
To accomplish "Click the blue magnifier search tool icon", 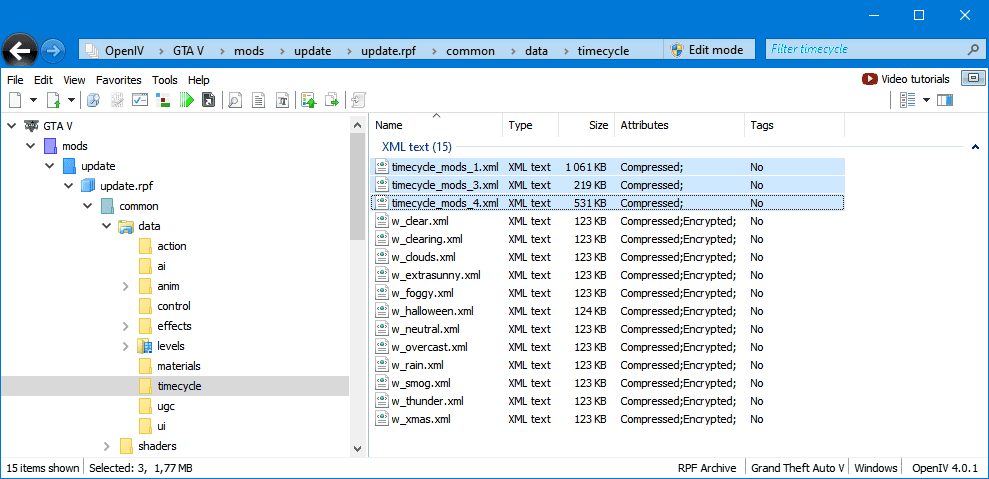I will coord(93,100).
